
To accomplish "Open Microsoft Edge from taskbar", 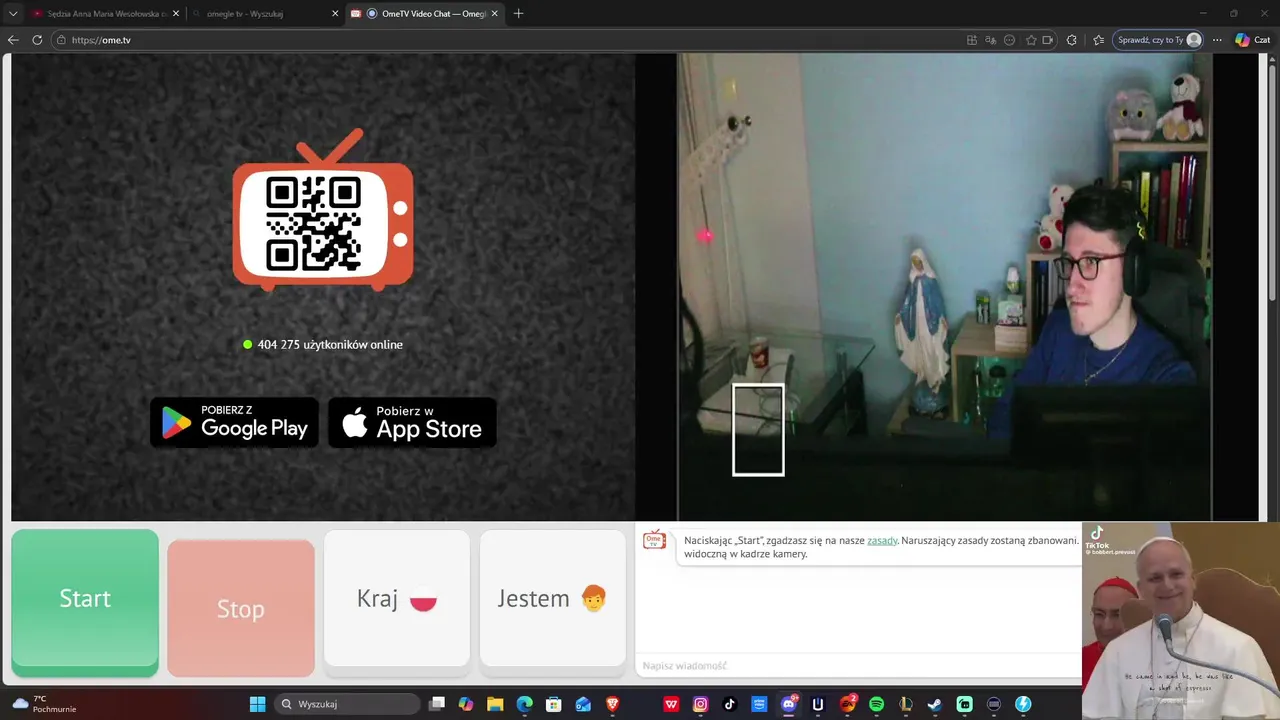I will pos(525,704).
